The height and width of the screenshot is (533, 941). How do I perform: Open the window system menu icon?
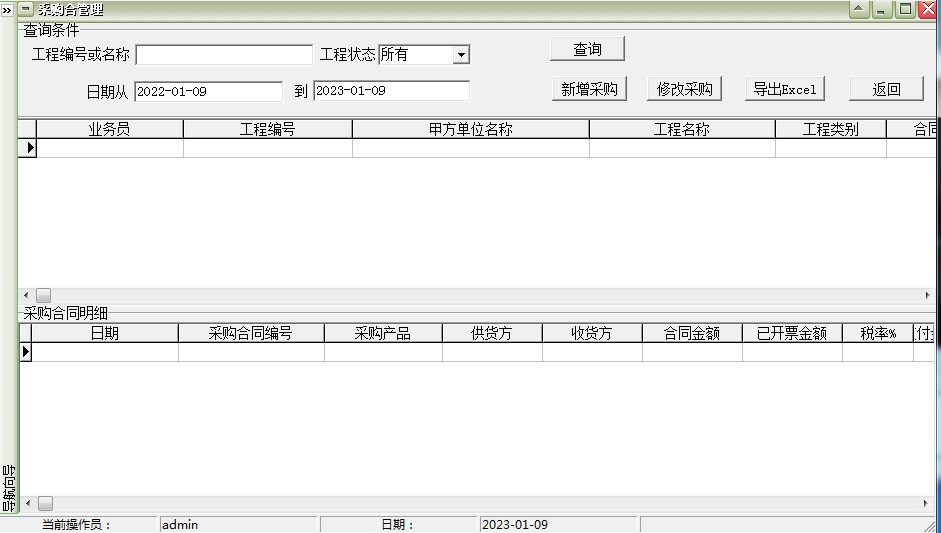pos(26,9)
